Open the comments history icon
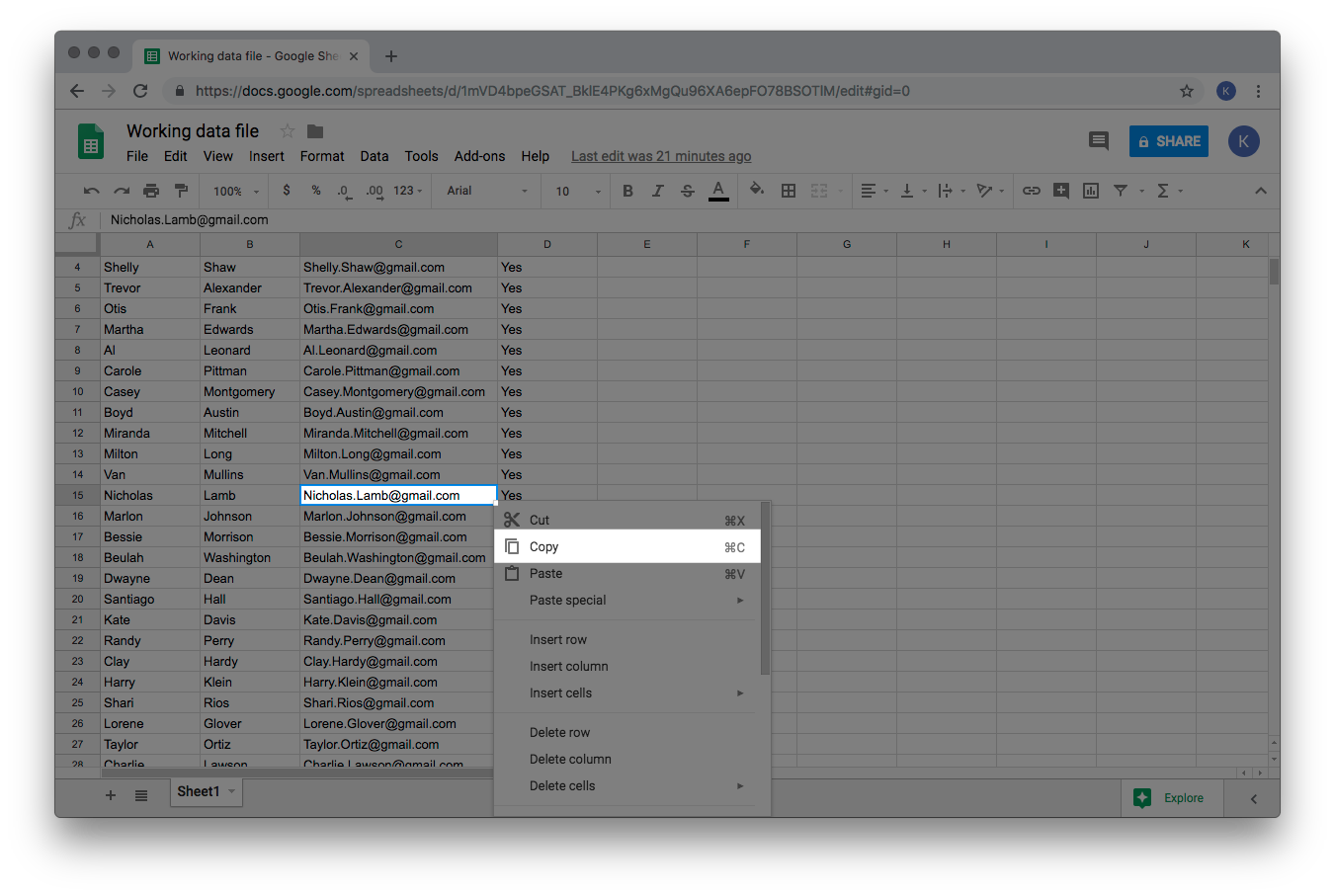1335x896 pixels. 1099,141
